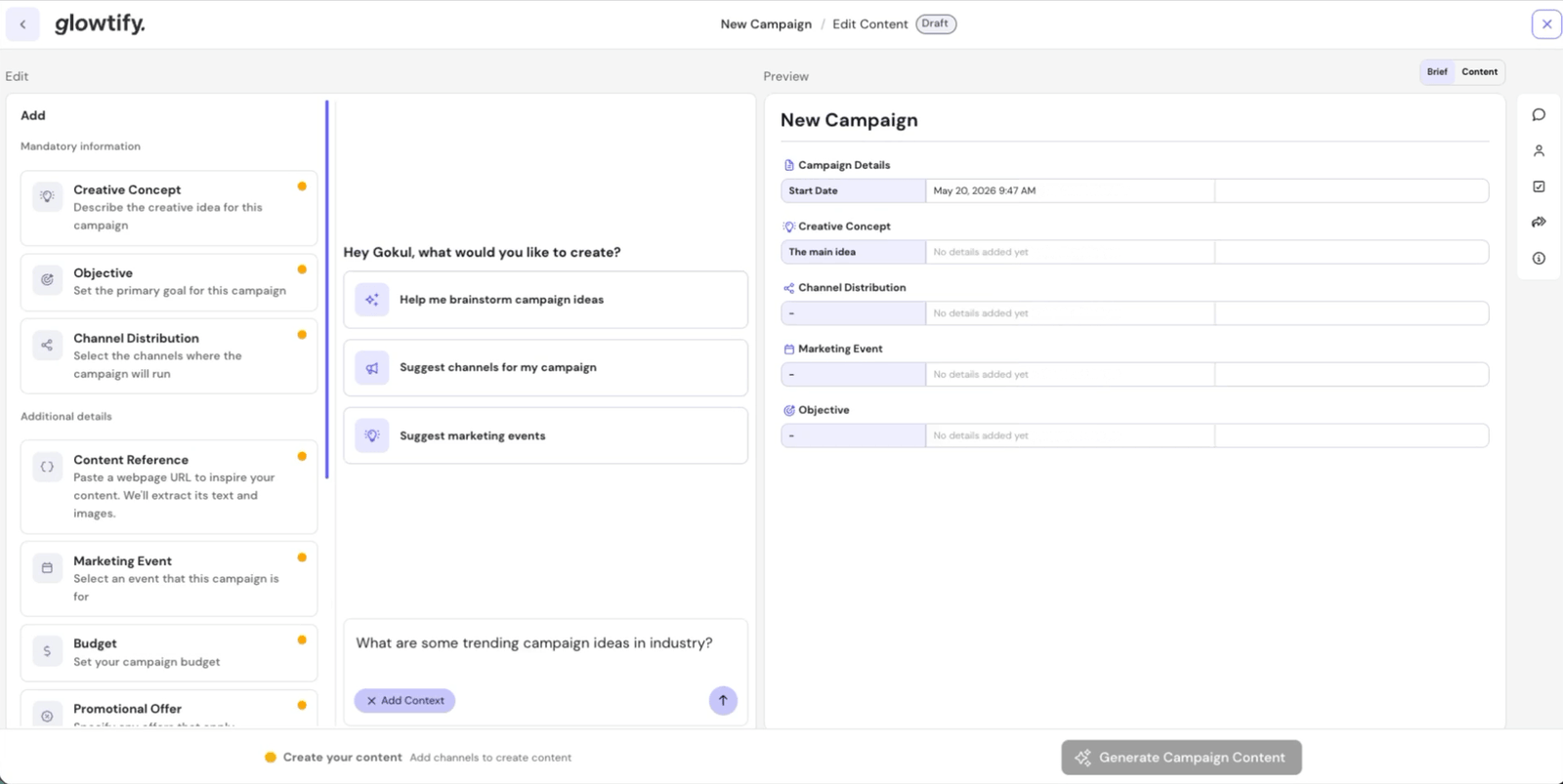This screenshot has height=784, width=1563.
Task: Open the user profile icon in right sidebar
Action: [1539, 151]
